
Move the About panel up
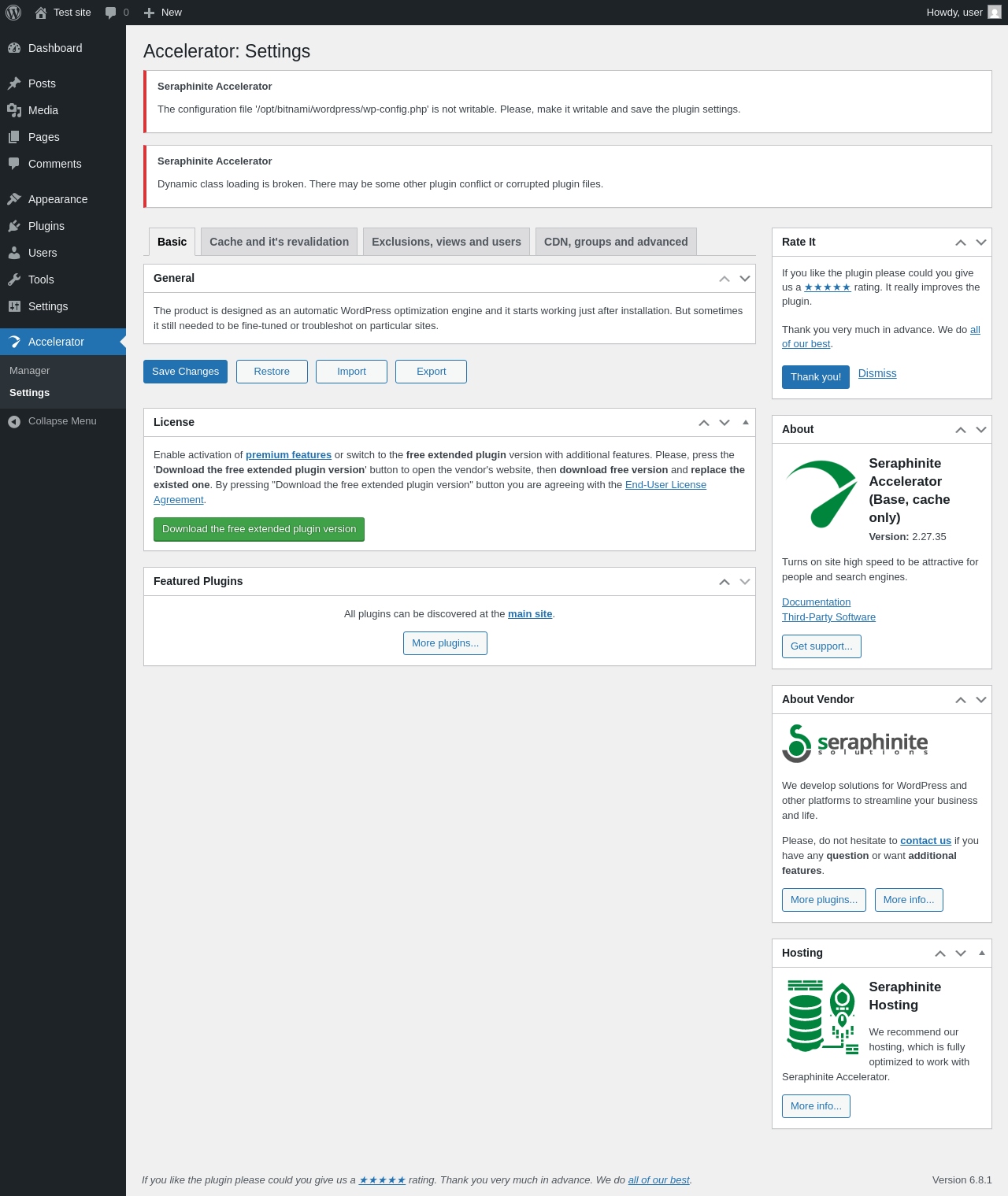click(x=961, y=430)
